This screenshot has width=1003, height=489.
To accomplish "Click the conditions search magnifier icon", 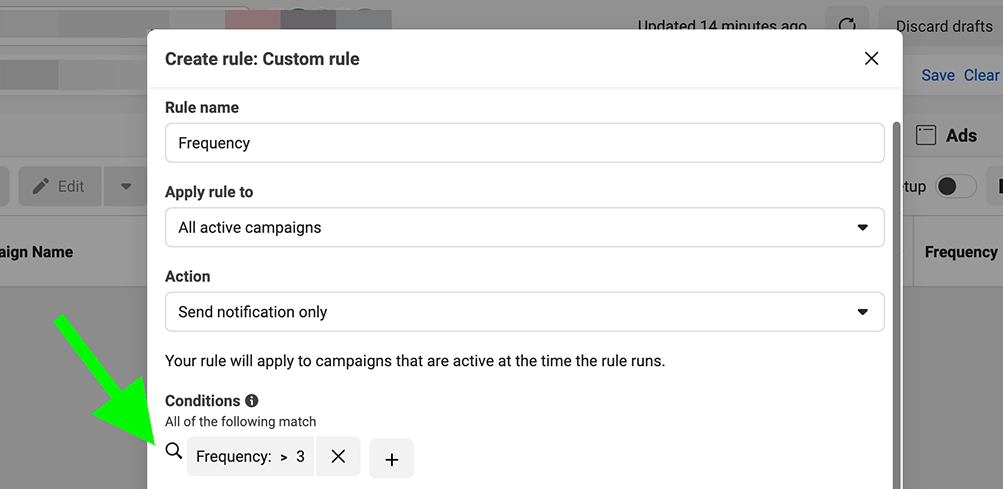I will coord(174,452).
